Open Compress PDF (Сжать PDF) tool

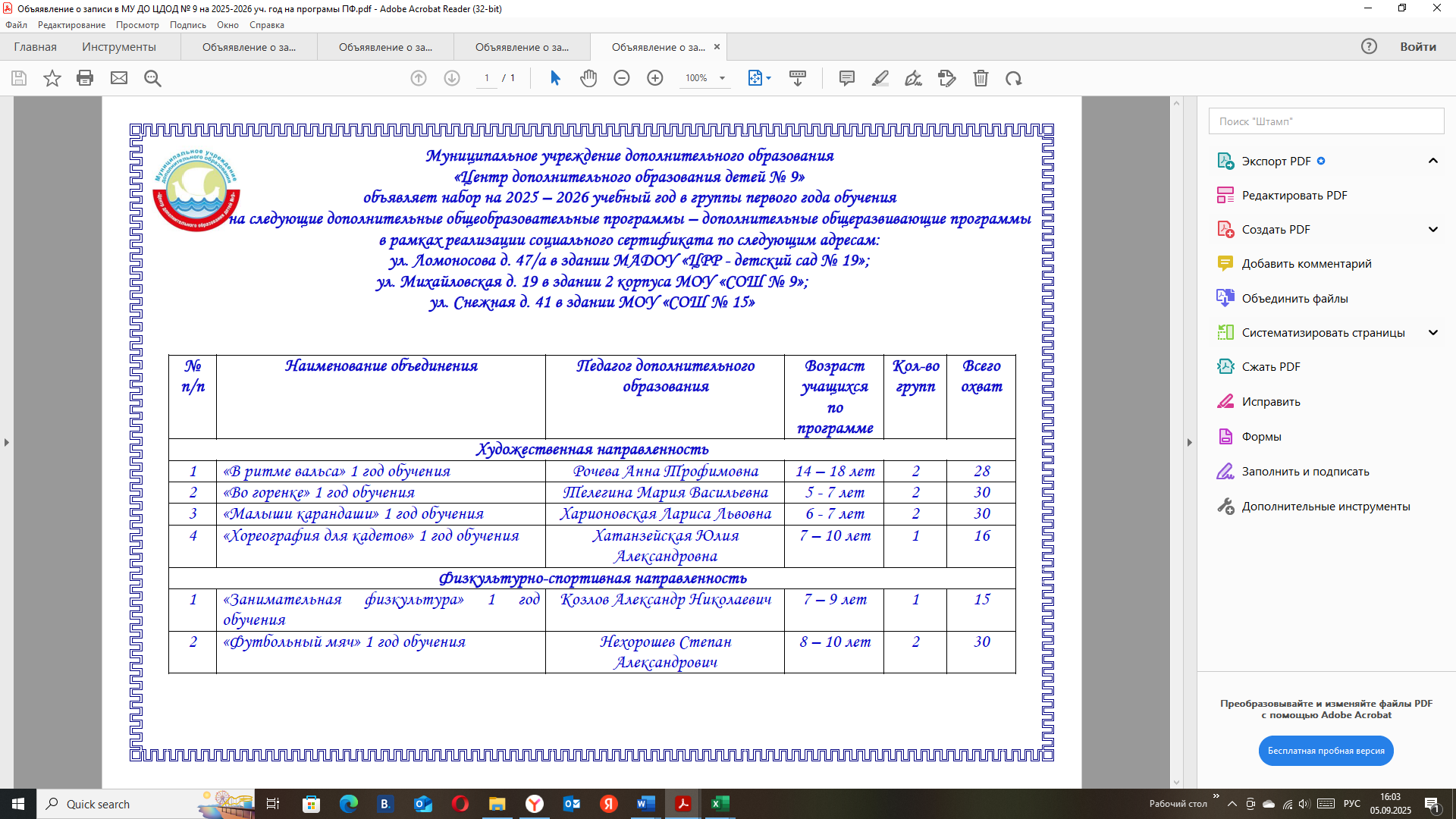pos(1271,366)
